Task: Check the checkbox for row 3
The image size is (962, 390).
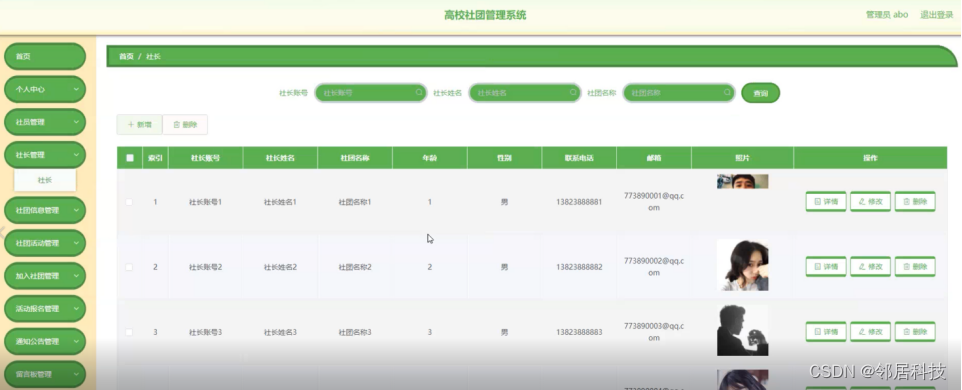Action: click(x=129, y=332)
